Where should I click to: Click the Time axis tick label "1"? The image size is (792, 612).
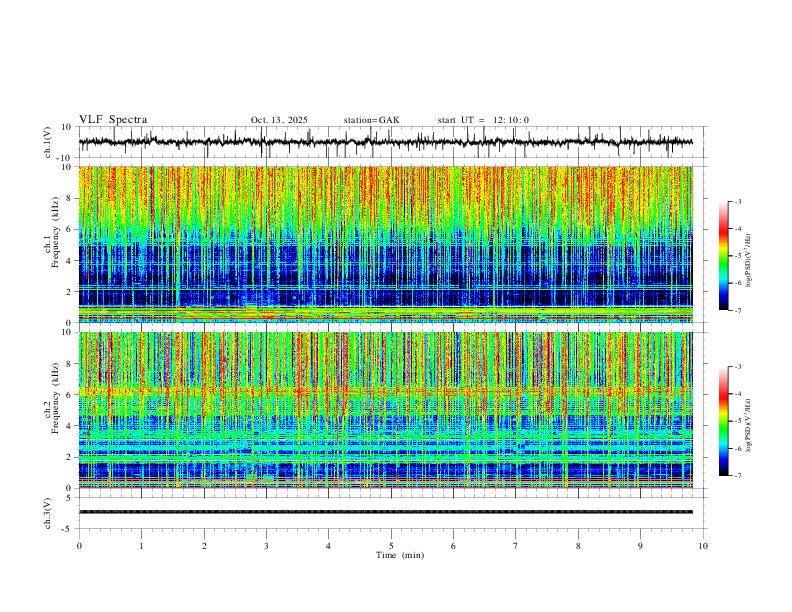(141, 546)
